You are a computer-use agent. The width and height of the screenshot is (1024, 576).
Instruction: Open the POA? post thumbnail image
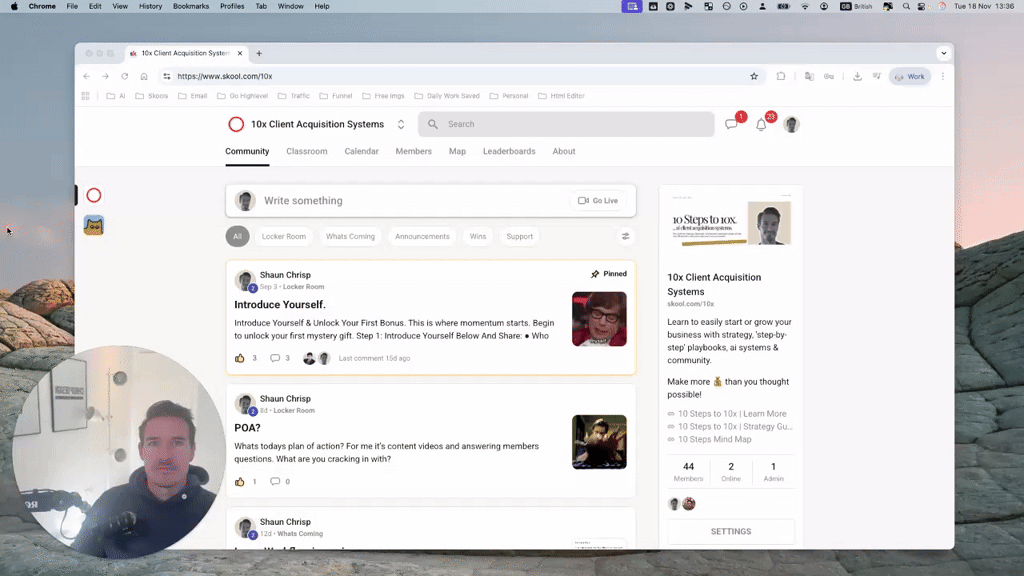coord(599,442)
